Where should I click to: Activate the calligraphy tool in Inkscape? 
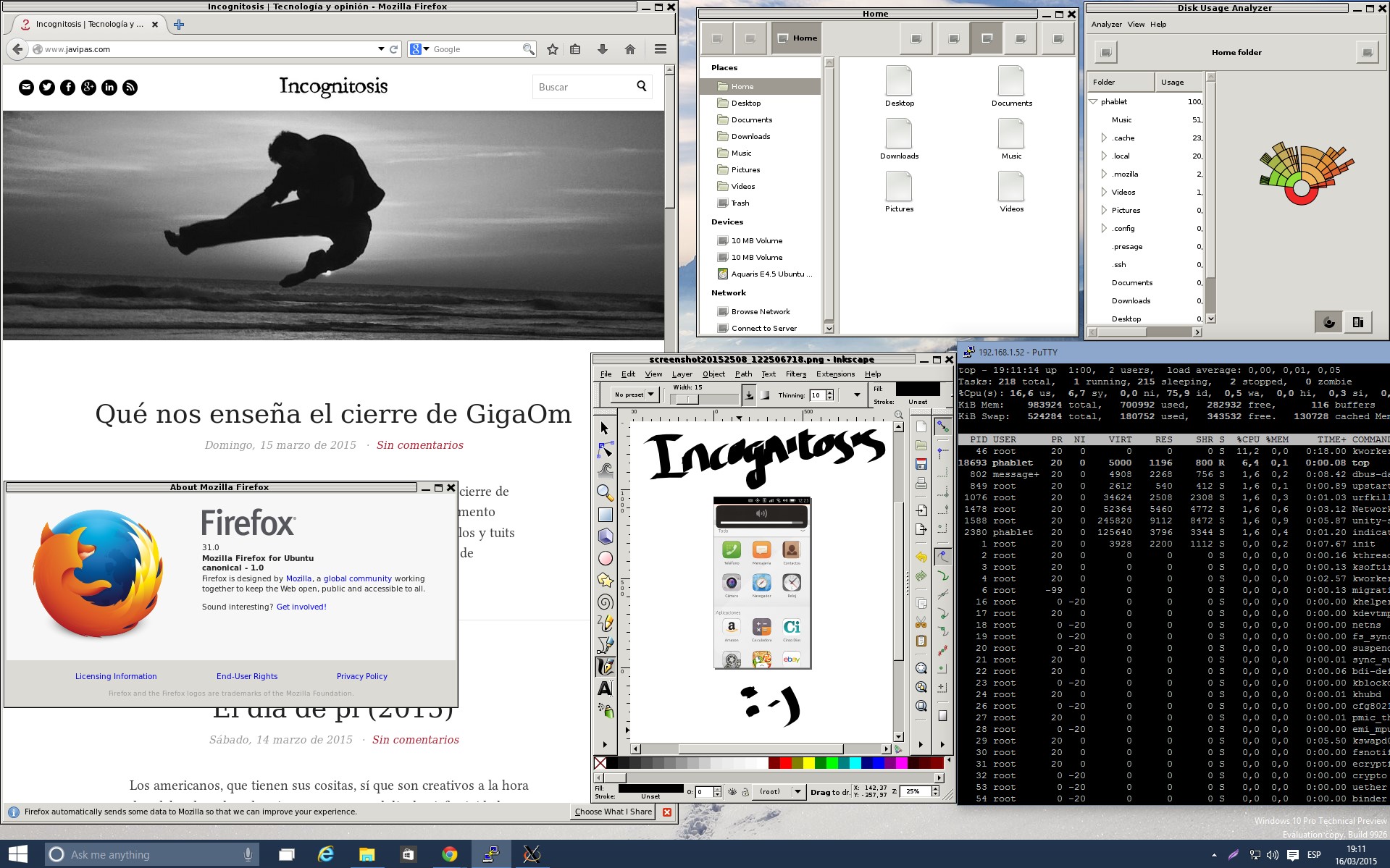tap(606, 666)
